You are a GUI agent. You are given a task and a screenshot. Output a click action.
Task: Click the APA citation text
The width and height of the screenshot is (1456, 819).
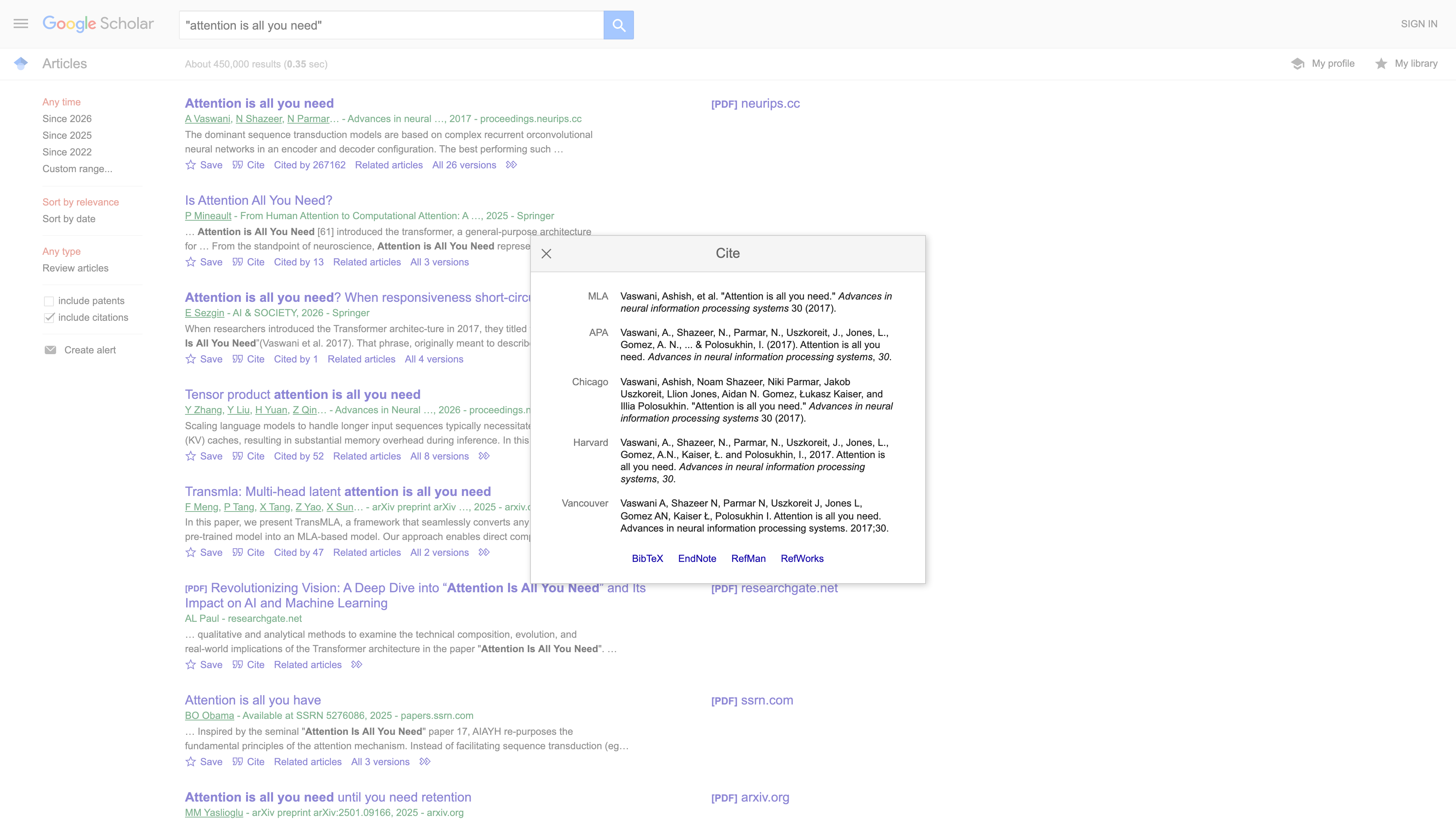[756, 345]
